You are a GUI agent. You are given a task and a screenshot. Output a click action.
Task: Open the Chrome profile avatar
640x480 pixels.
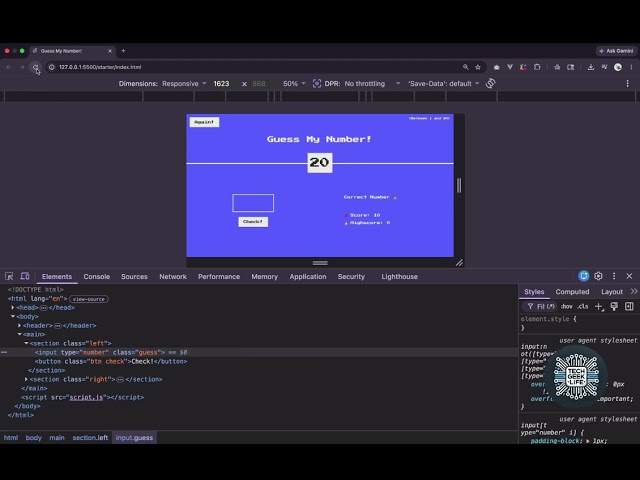point(618,67)
